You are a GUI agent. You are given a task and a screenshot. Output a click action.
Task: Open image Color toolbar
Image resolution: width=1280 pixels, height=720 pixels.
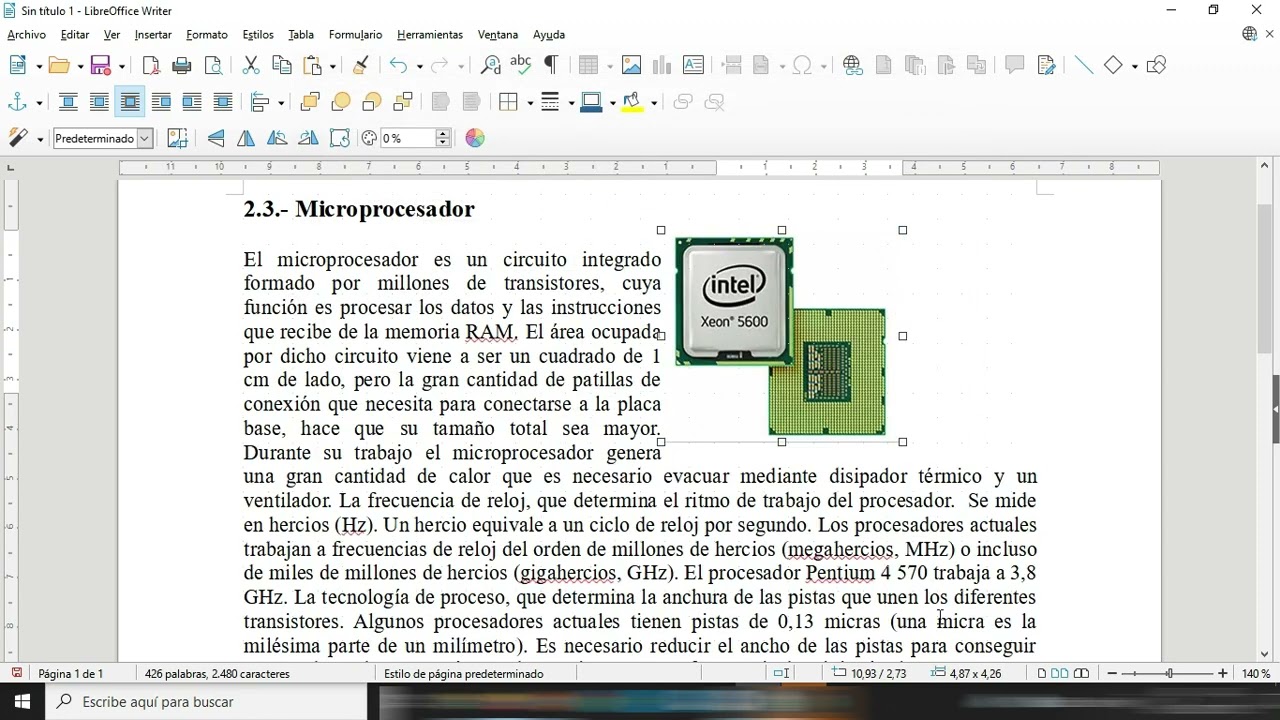point(475,138)
